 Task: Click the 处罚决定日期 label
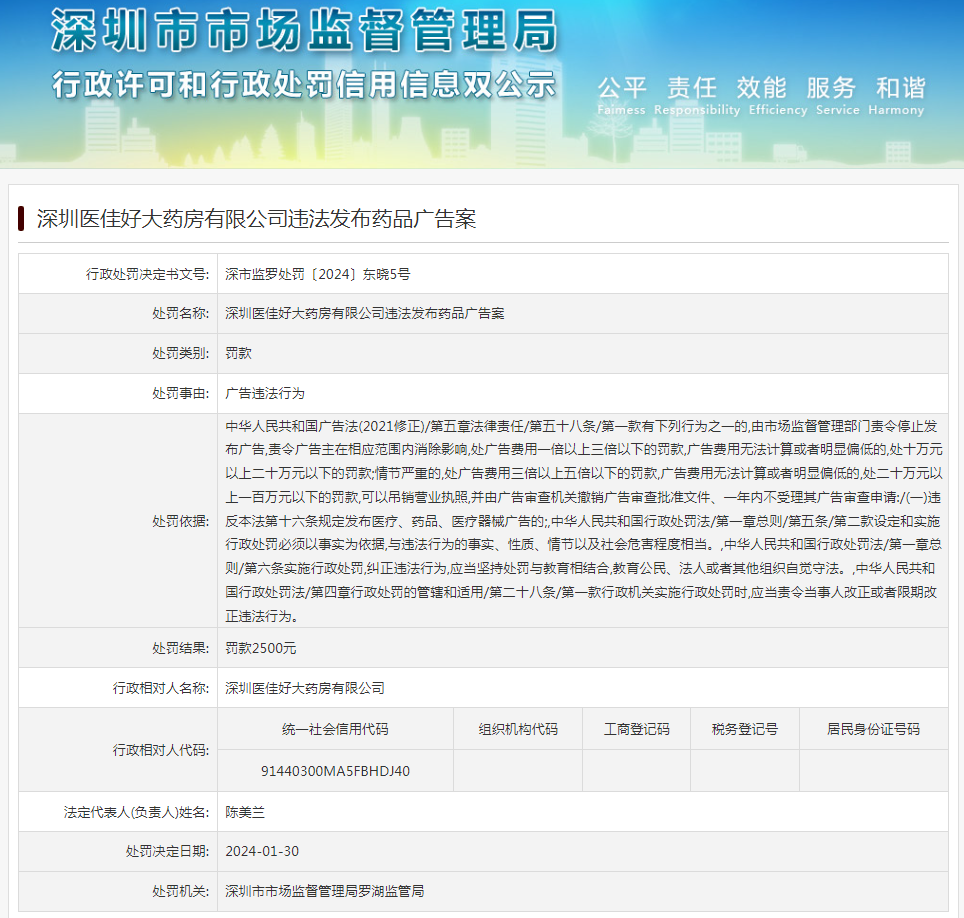167,852
